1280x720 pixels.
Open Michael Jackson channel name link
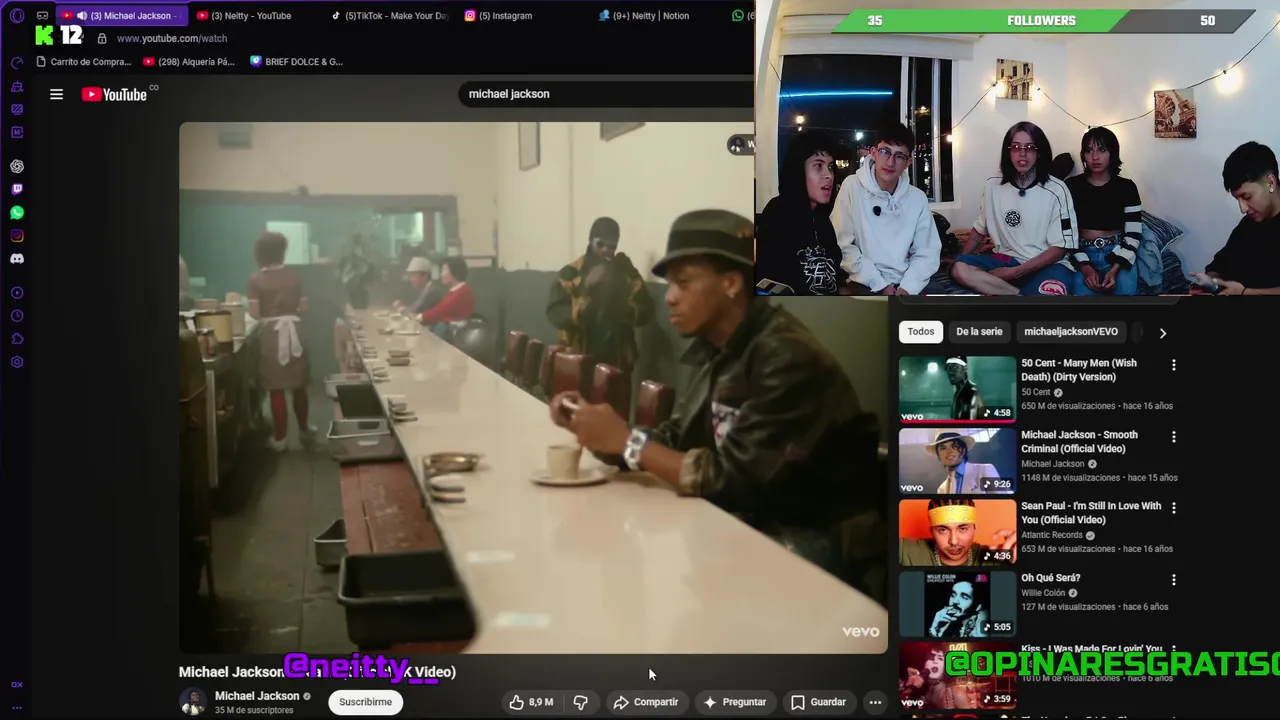257,696
